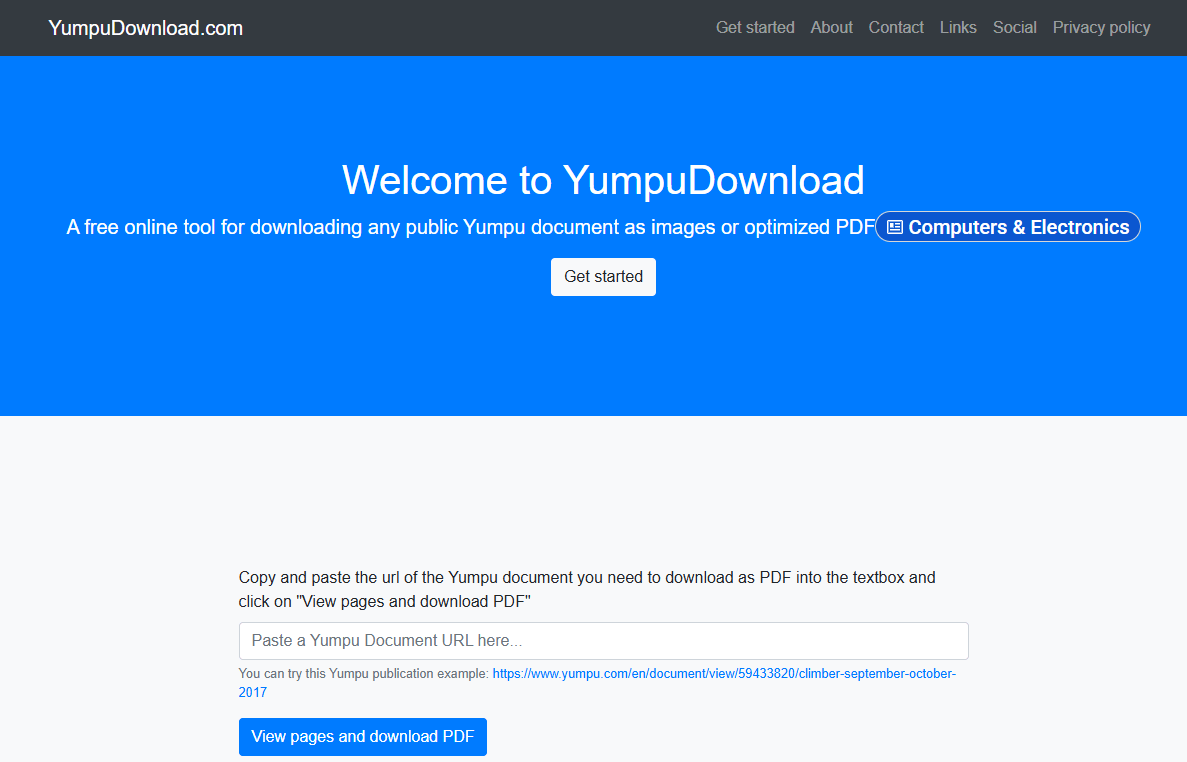
Task: Open the Get started nav link
Action: click(755, 28)
